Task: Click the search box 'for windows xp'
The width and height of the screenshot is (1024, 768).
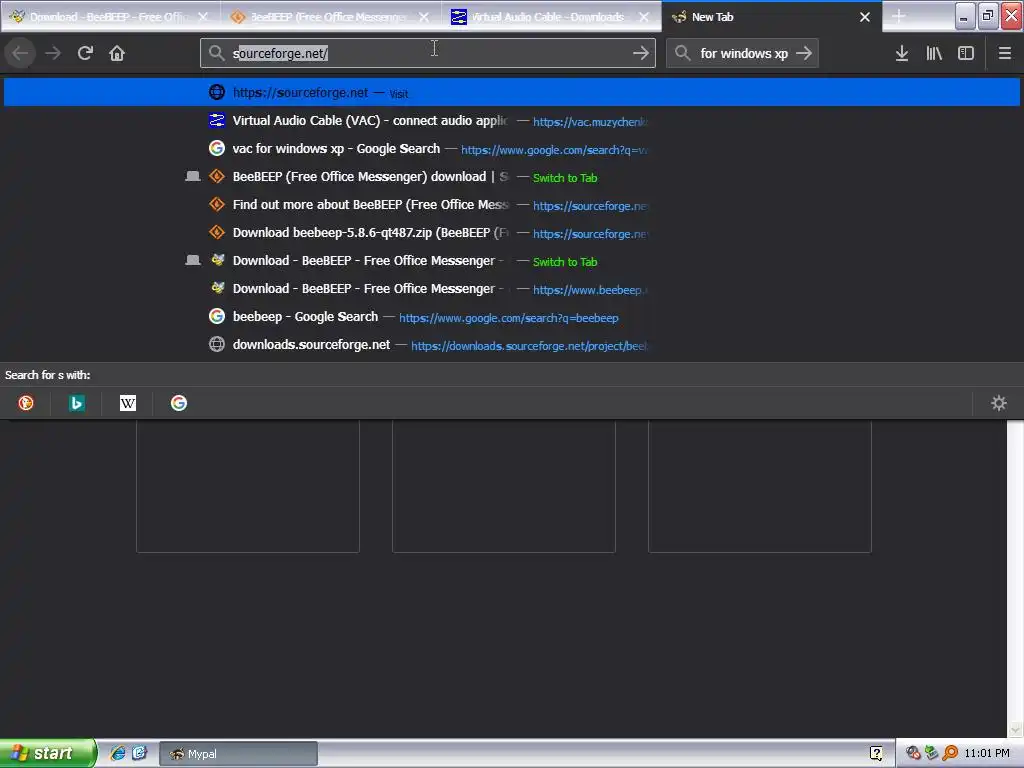Action: pos(743,53)
